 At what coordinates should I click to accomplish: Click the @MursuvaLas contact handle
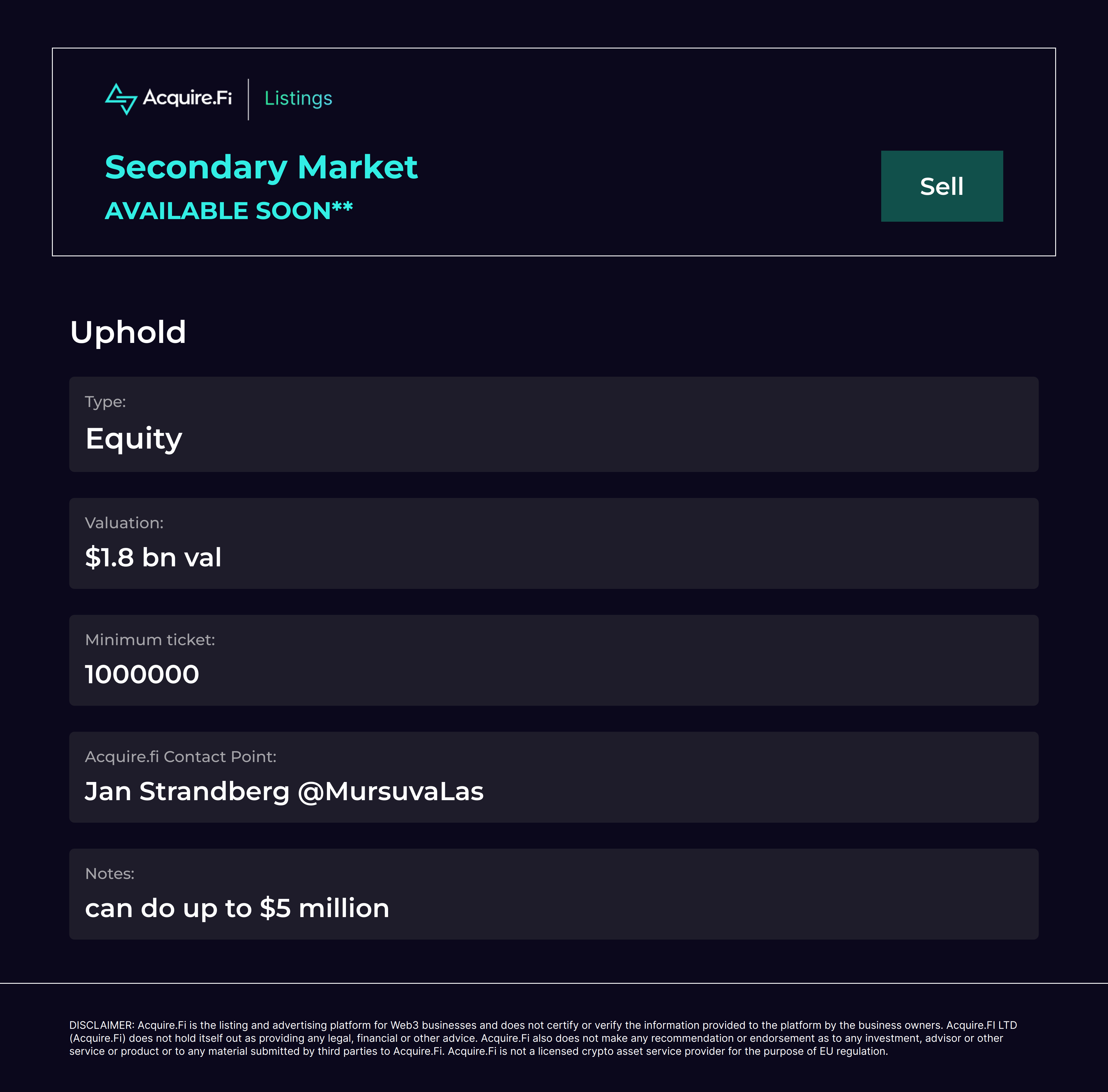pyautogui.click(x=391, y=792)
